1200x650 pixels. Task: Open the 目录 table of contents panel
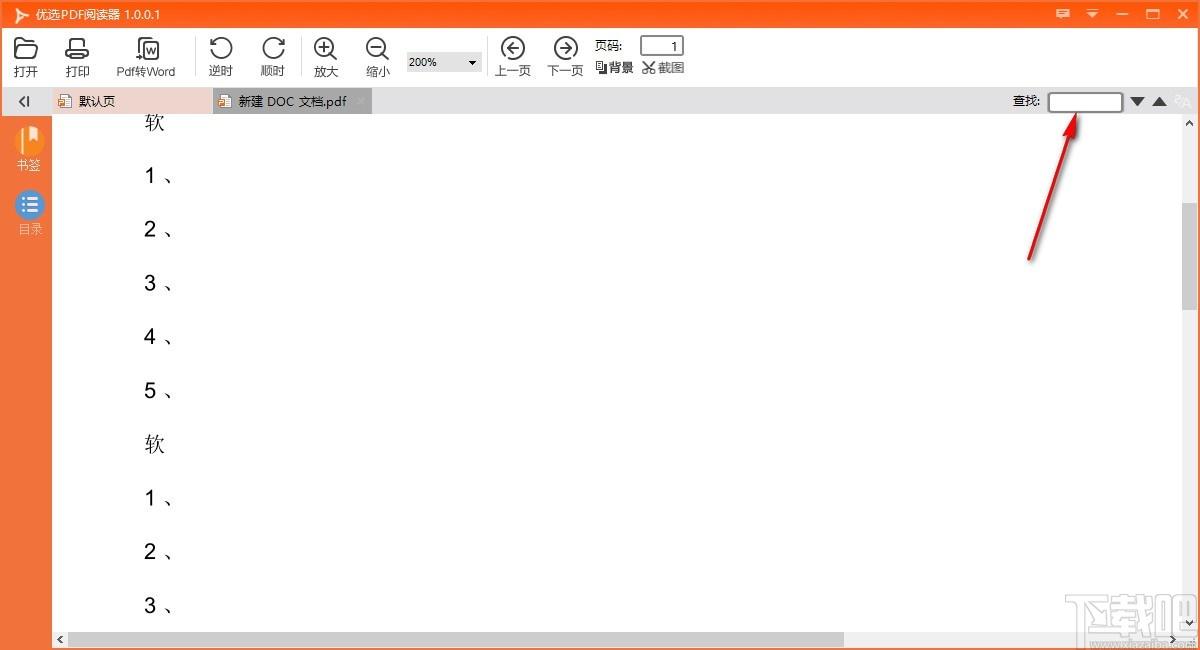click(x=30, y=213)
